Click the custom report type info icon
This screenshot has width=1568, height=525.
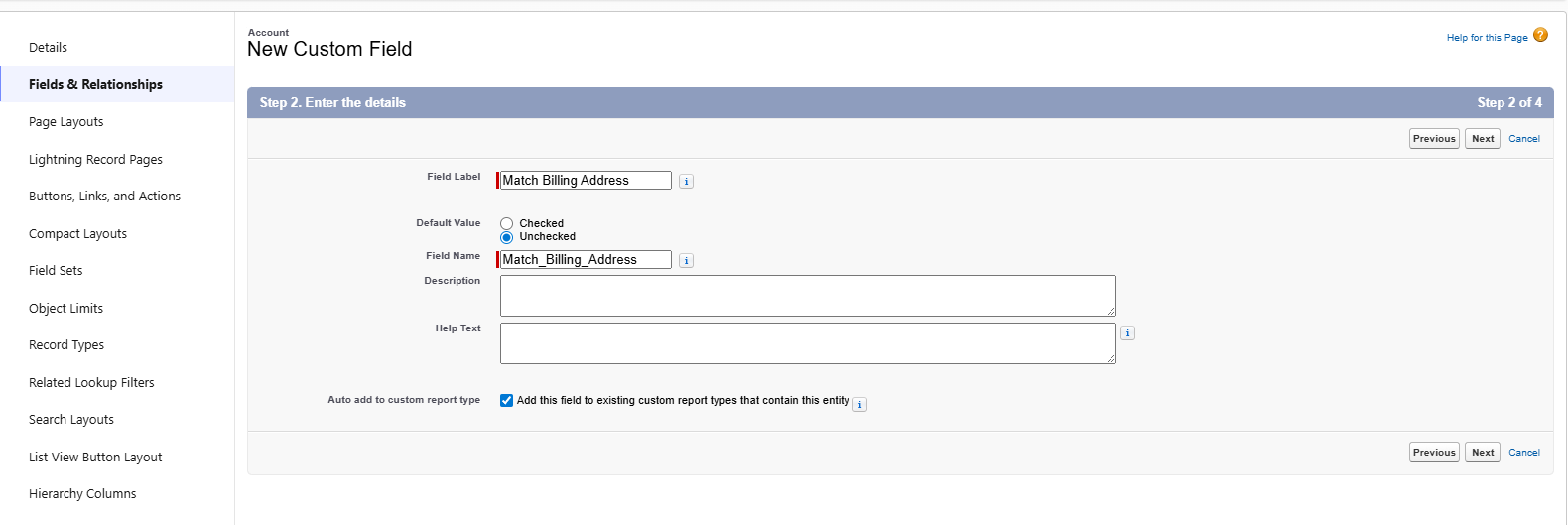859,404
